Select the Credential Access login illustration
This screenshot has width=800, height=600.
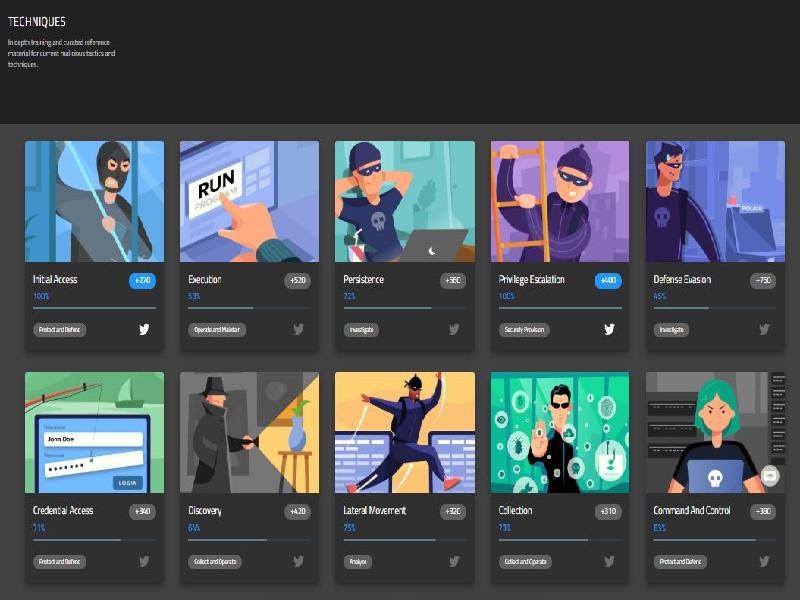point(94,433)
